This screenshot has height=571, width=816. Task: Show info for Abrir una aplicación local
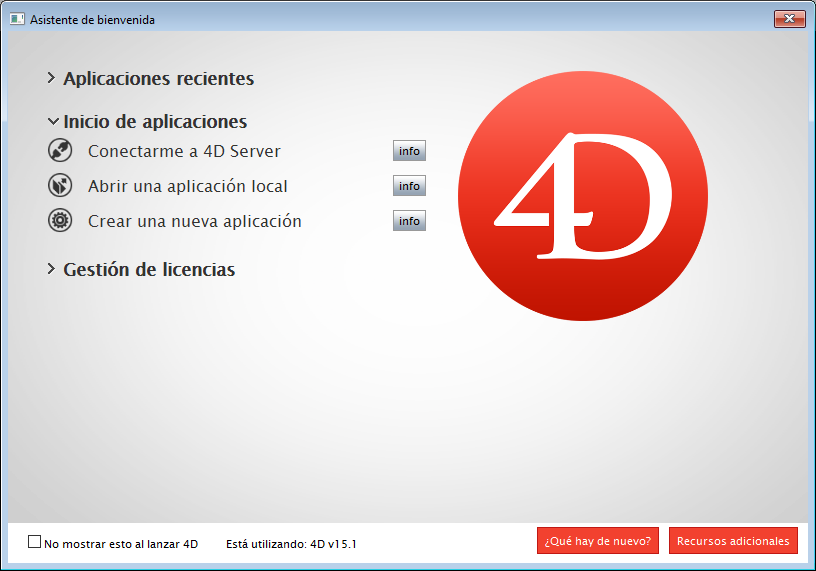409,186
